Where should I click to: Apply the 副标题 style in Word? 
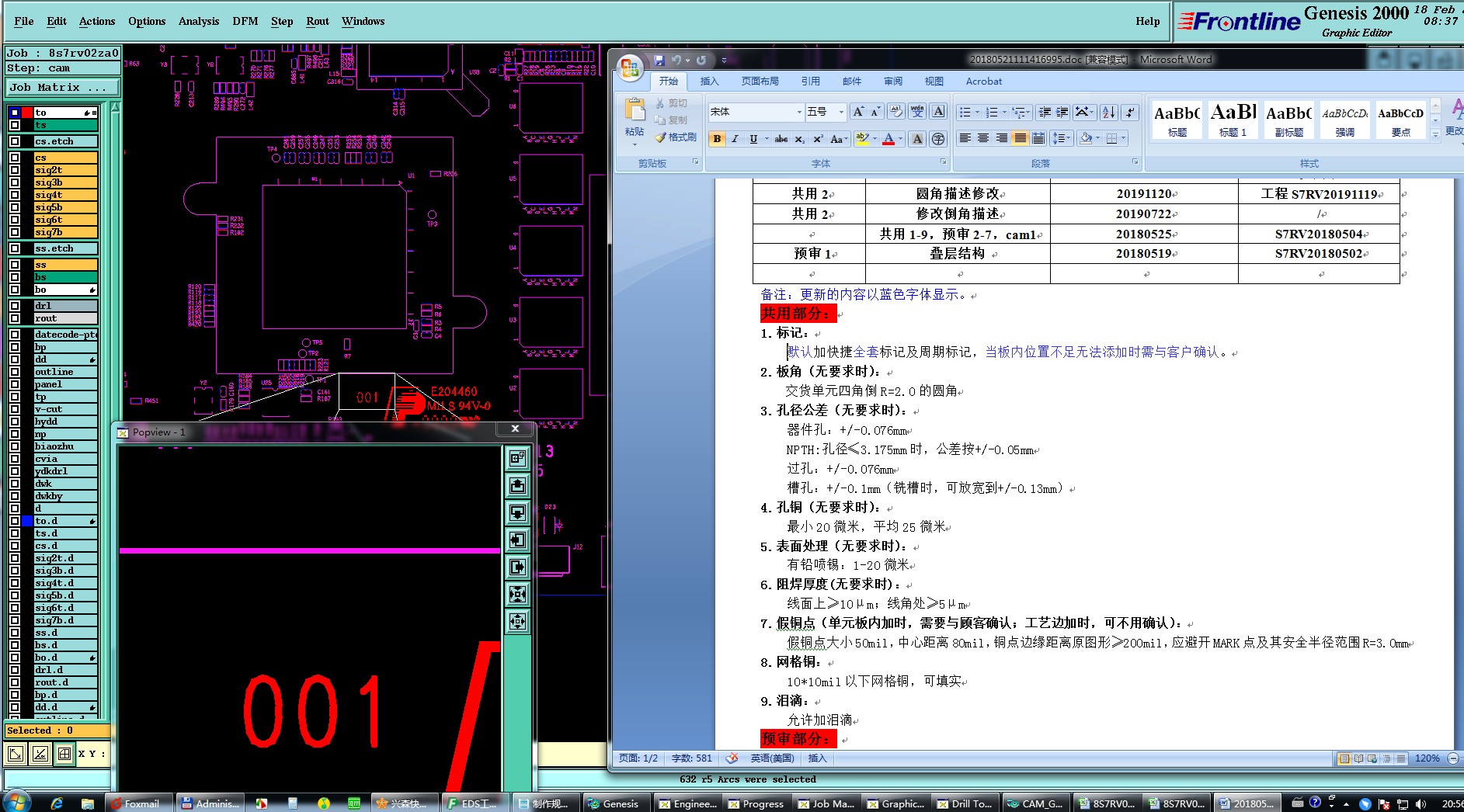click(1289, 120)
